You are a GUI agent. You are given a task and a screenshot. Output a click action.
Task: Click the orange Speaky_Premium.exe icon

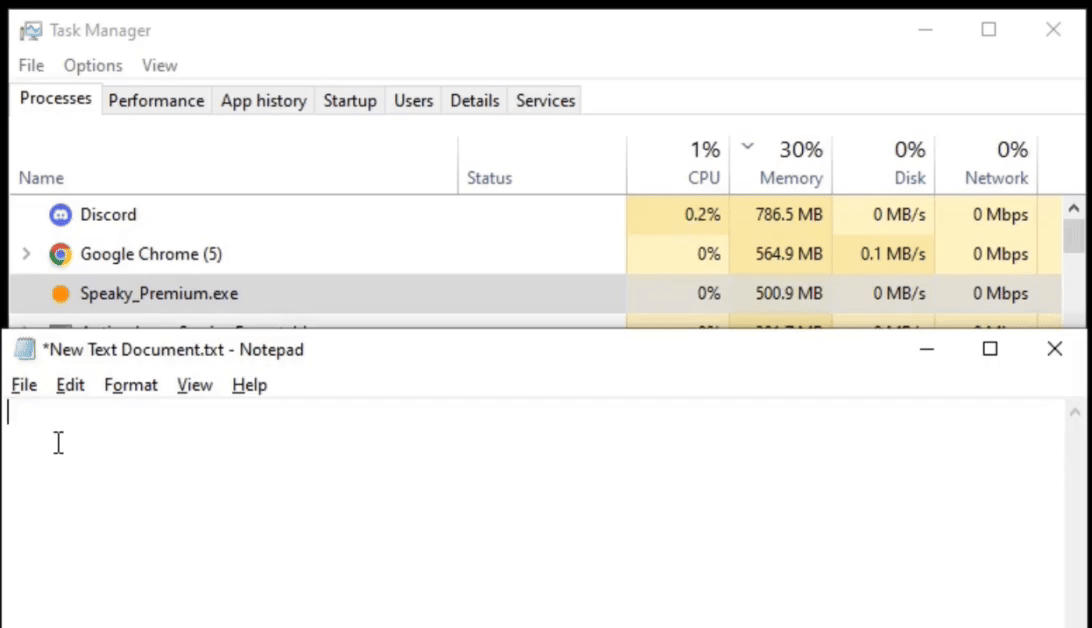click(61, 294)
